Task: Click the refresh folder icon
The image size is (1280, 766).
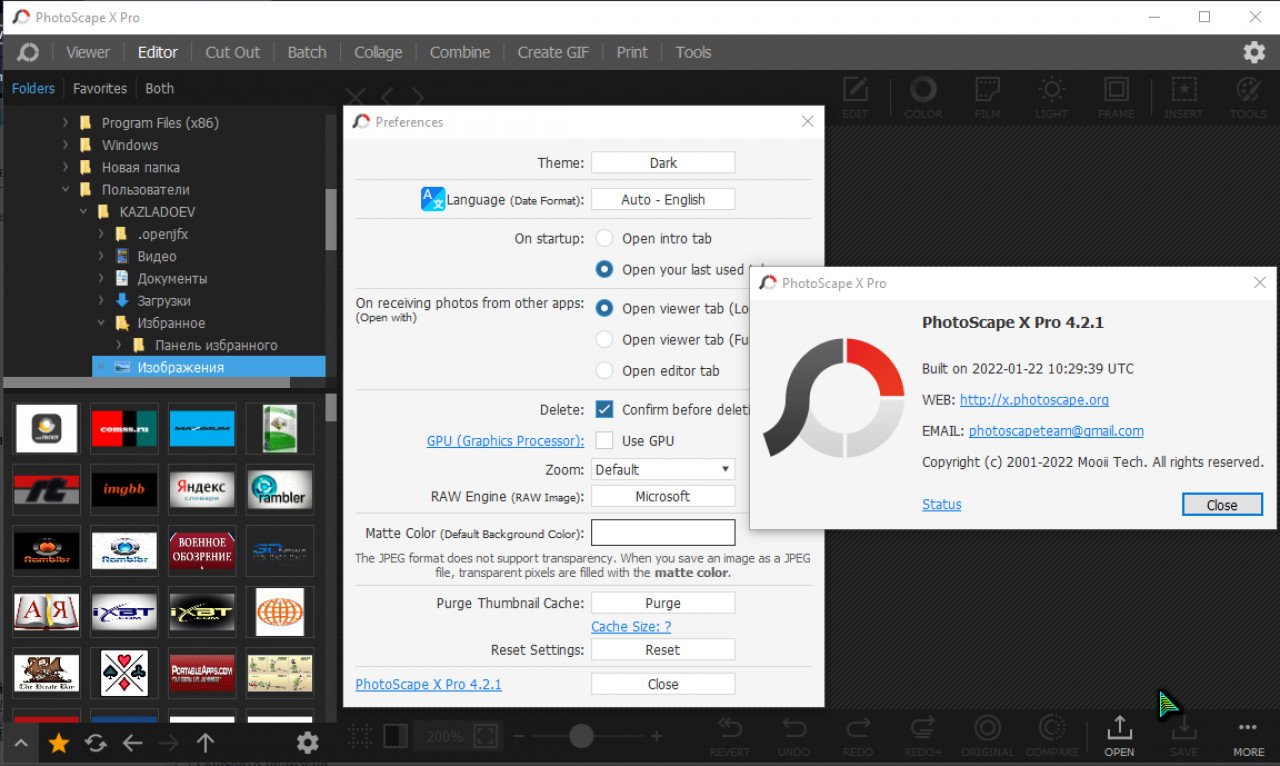Action: point(96,743)
